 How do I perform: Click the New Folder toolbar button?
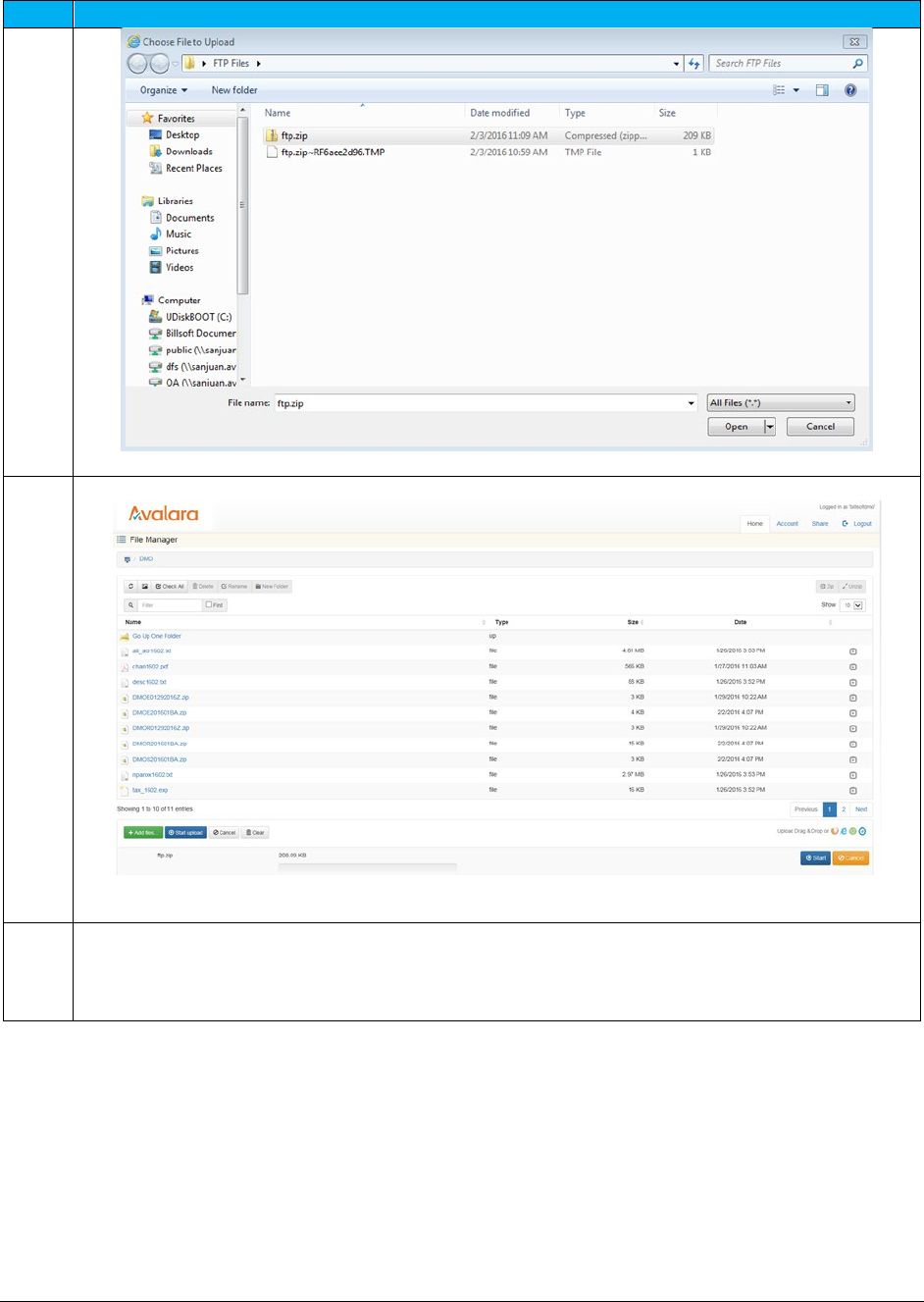272,587
